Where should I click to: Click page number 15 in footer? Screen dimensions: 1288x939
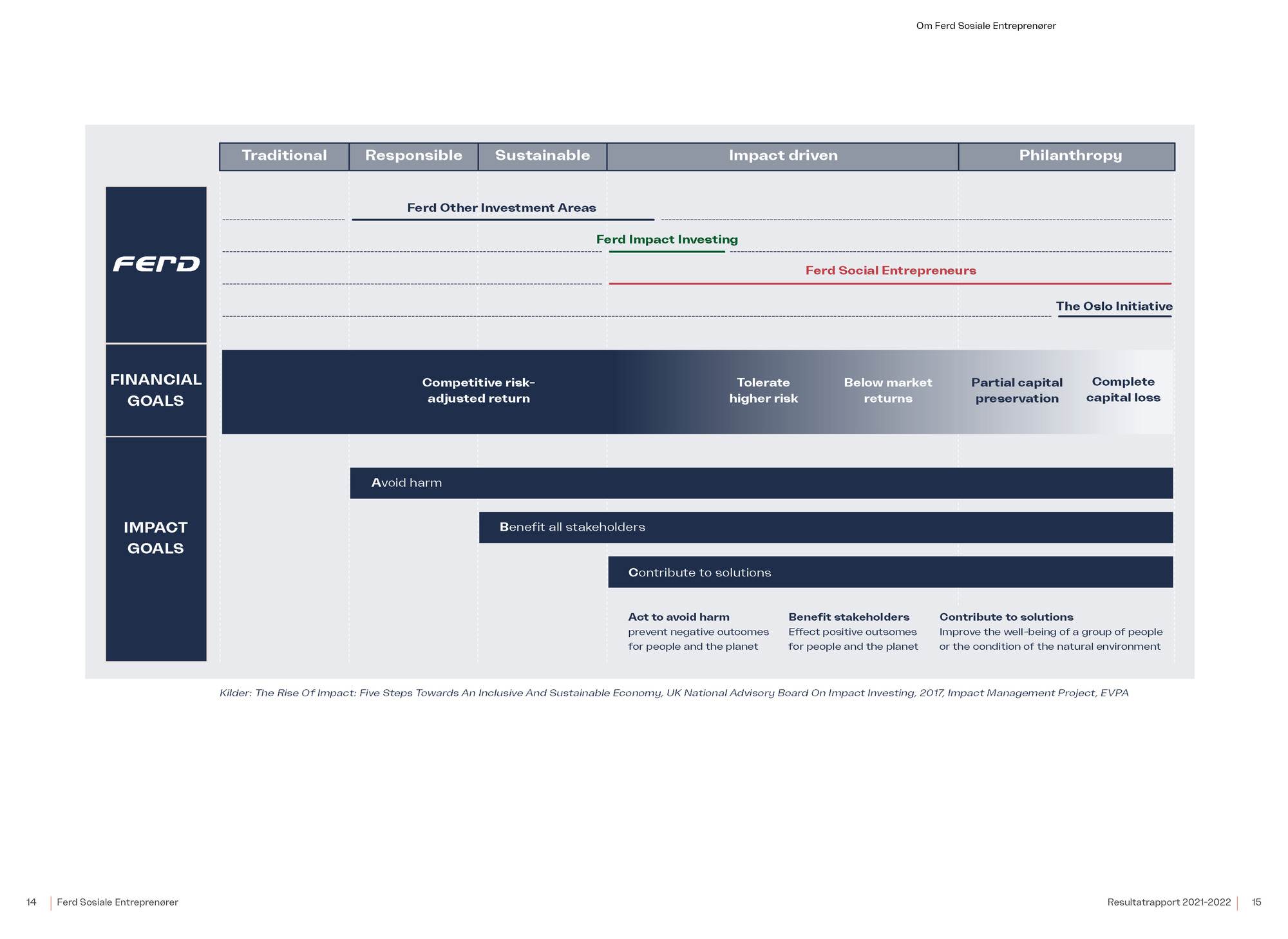tap(1256, 902)
